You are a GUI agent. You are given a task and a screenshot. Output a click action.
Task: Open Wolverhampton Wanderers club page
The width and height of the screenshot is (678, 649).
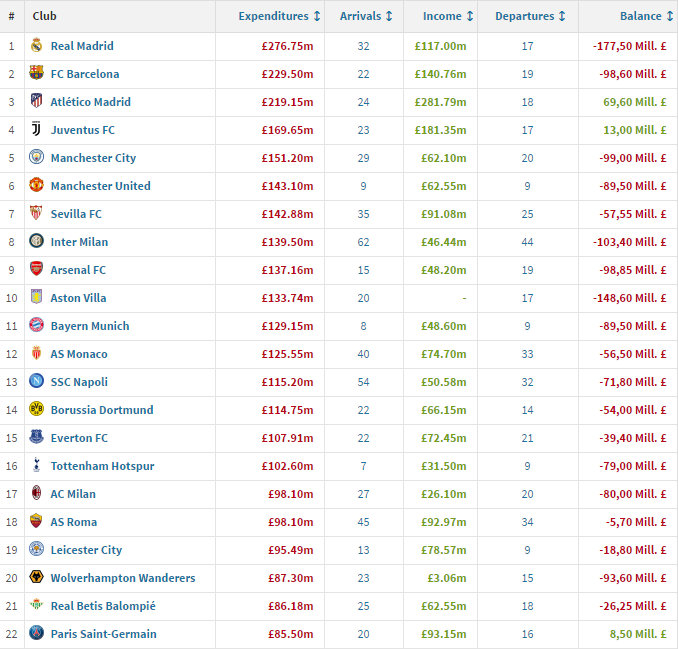click(x=123, y=578)
